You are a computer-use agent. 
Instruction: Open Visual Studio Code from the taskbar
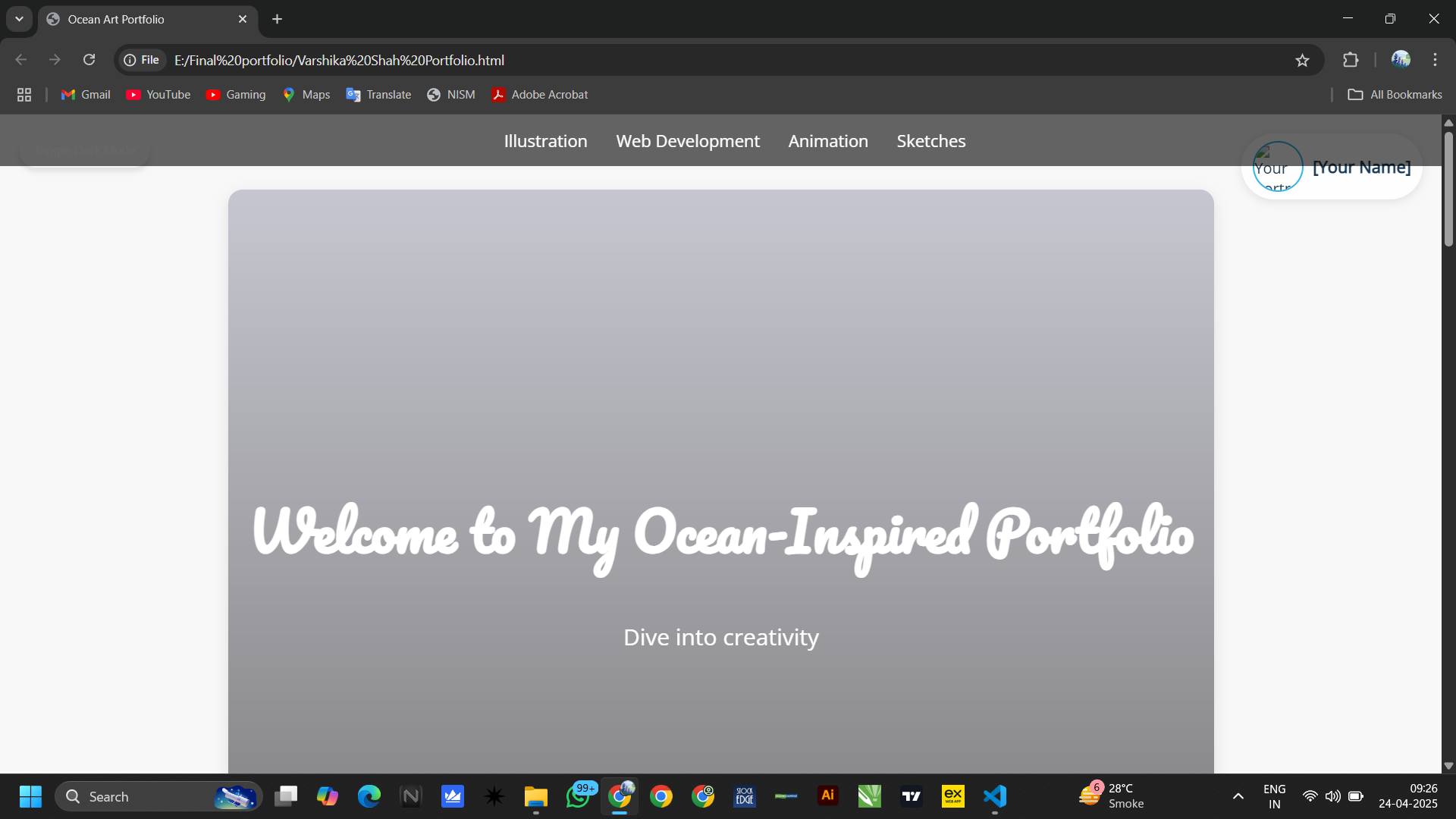995,796
